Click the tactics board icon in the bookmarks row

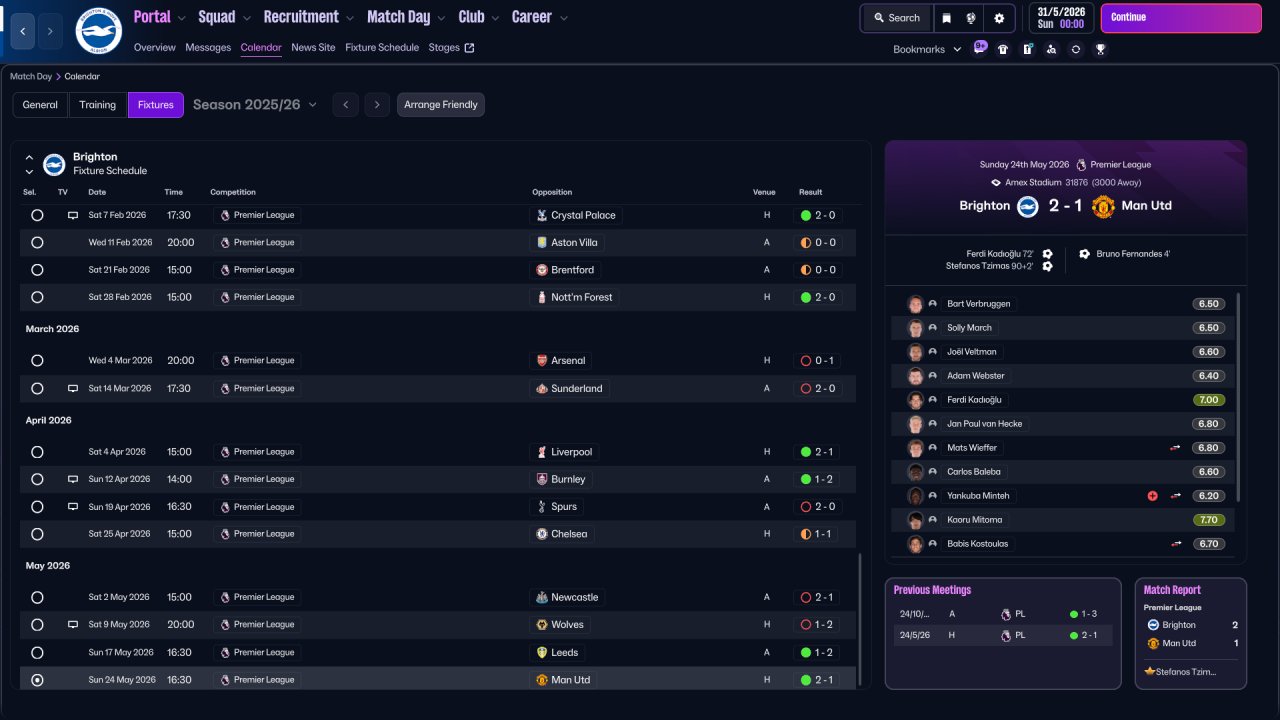(1027, 49)
